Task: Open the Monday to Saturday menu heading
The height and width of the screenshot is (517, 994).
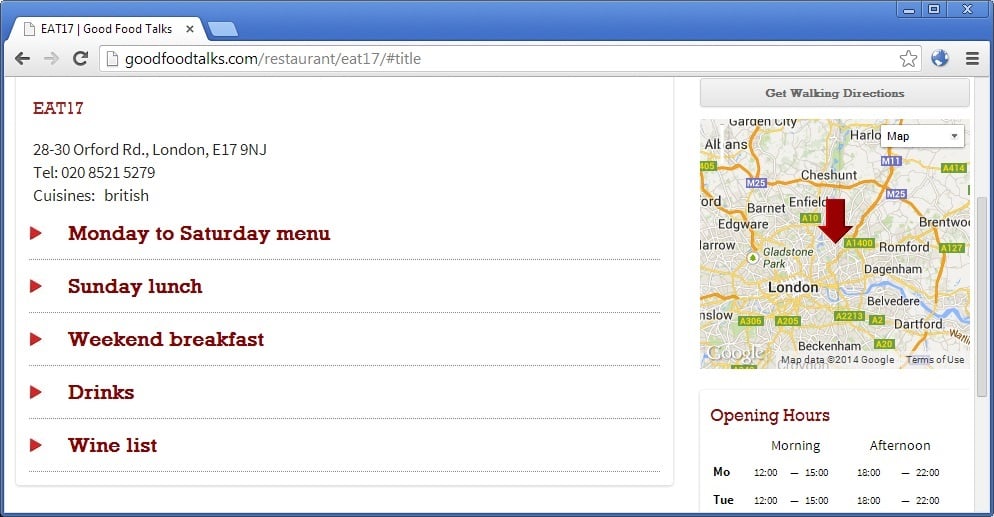Action: 199,233
